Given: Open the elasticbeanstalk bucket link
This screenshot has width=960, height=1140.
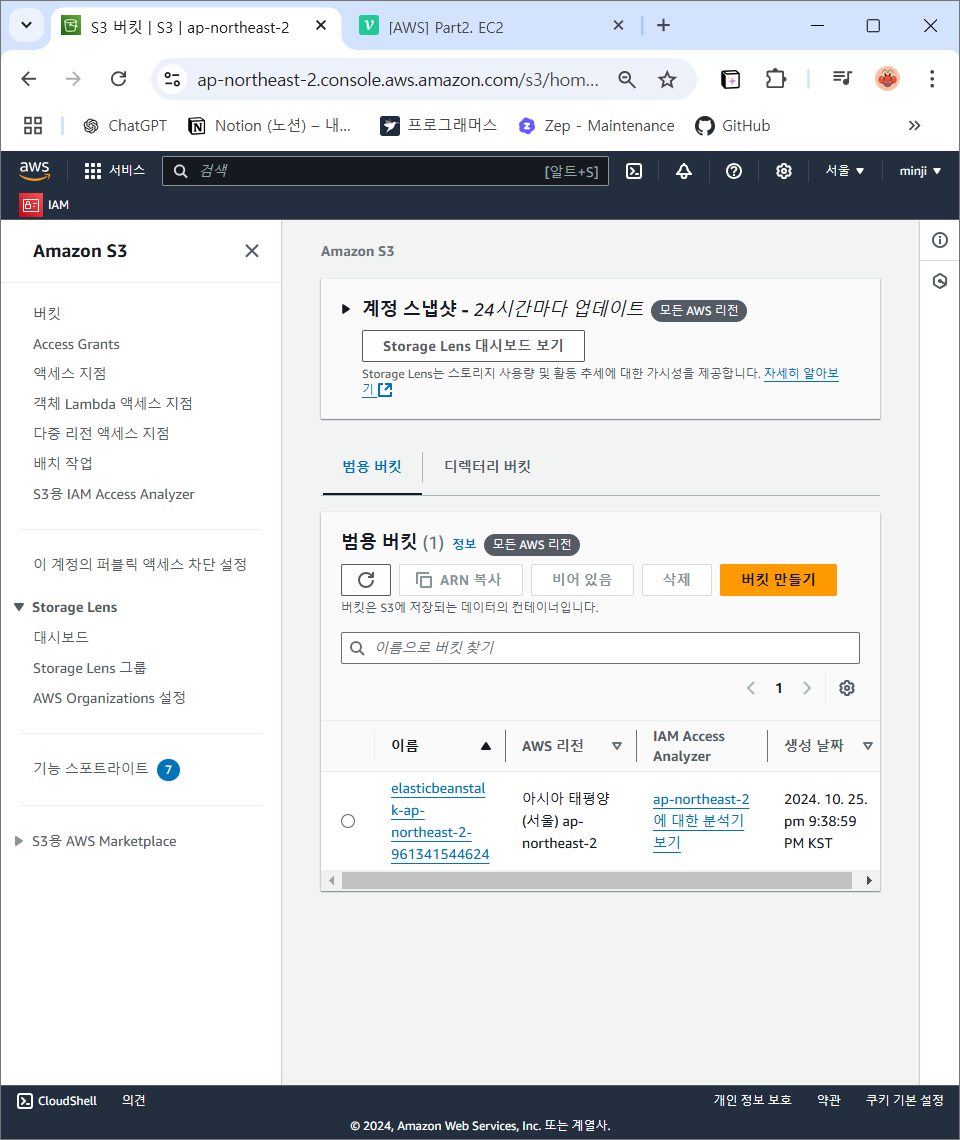Looking at the screenshot, I should tap(439, 821).
